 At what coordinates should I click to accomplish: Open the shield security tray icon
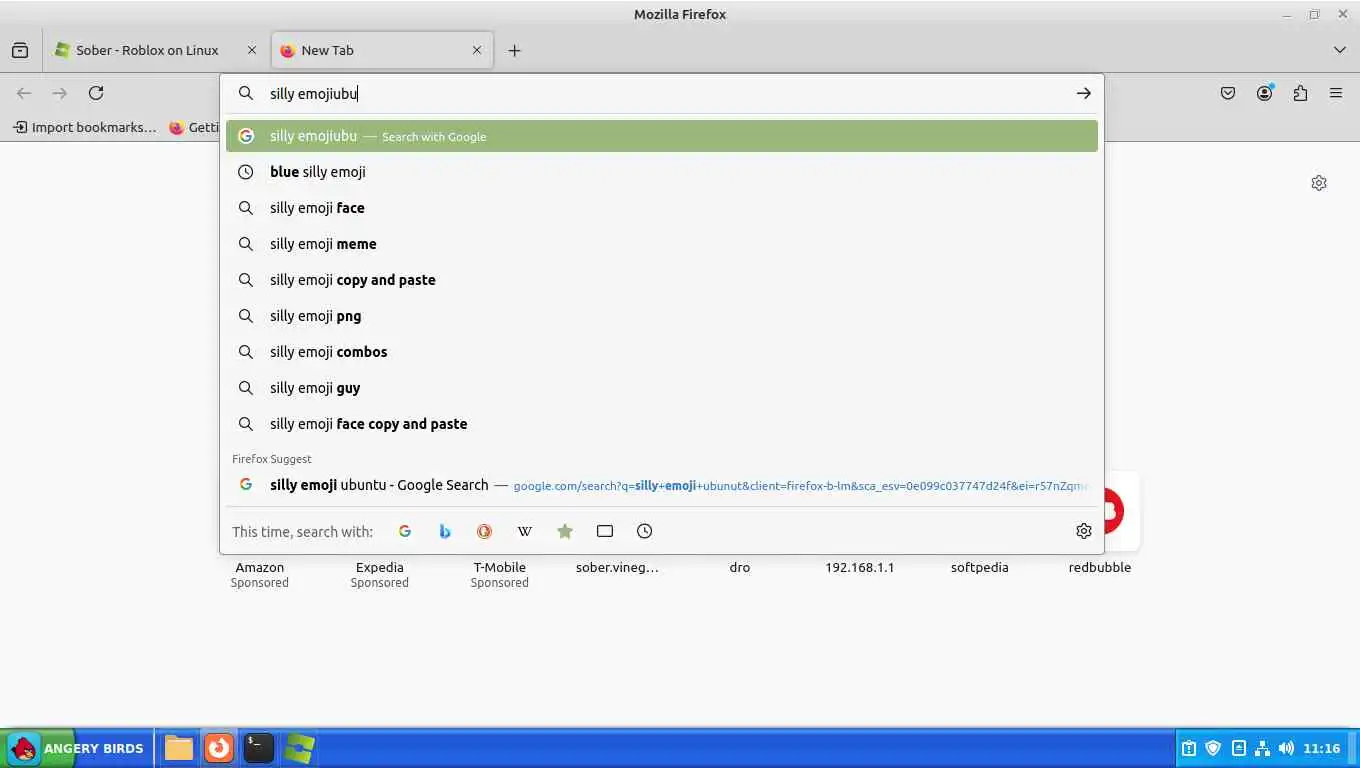tap(1213, 748)
